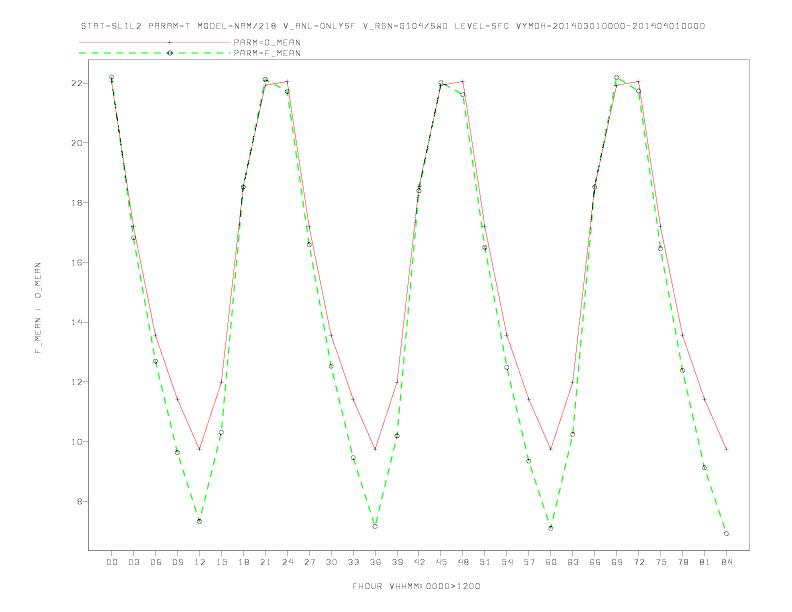Click x-axis tick label 48
Image resolution: width=792 pixels, height=612 pixels.
463,562
